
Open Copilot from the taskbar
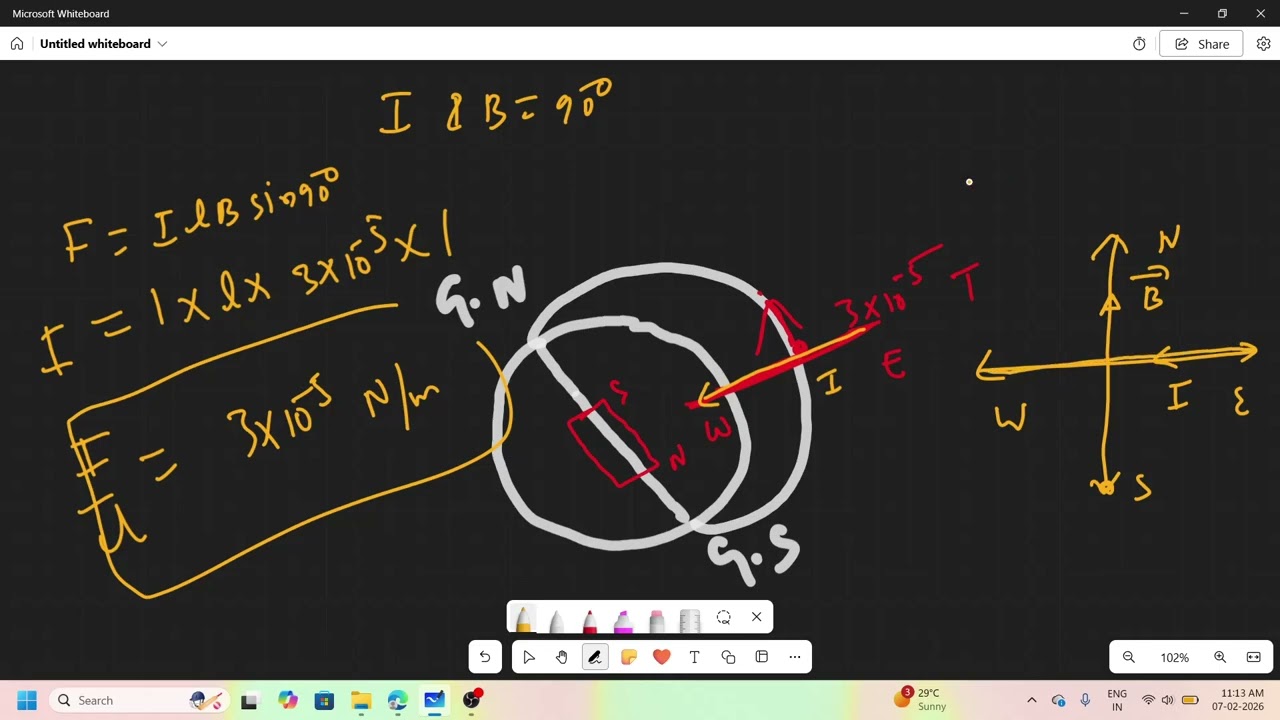click(x=288, y=700)
